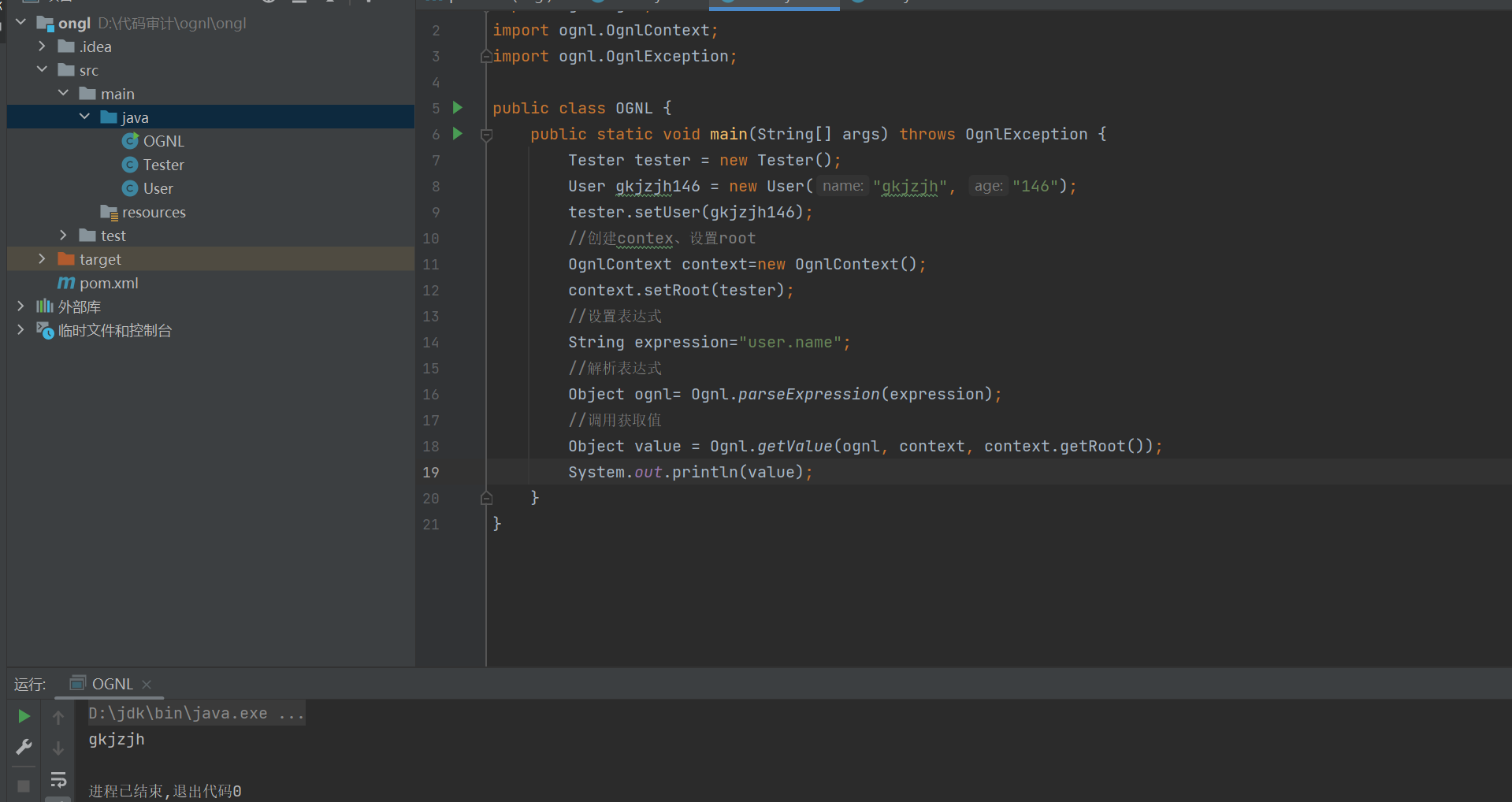Click the "user.name" string on line 14
Screen dimensions: 1512x802
790,342
